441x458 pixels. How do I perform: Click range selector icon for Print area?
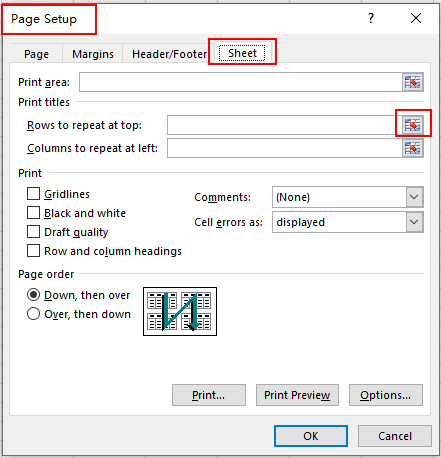(413, 82)
